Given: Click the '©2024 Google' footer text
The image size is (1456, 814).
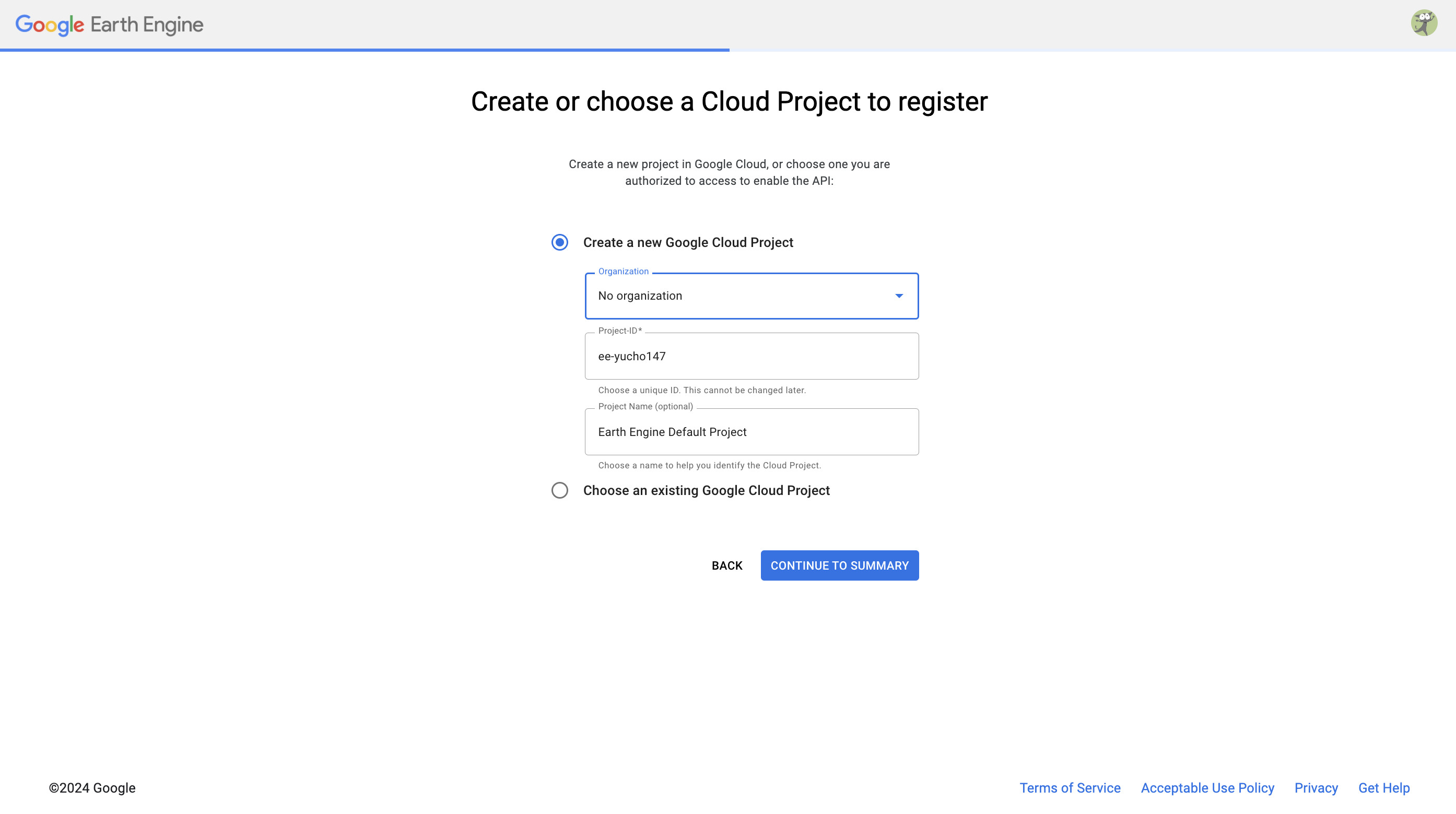Looking at the screenshot, I should coord(92,788).
